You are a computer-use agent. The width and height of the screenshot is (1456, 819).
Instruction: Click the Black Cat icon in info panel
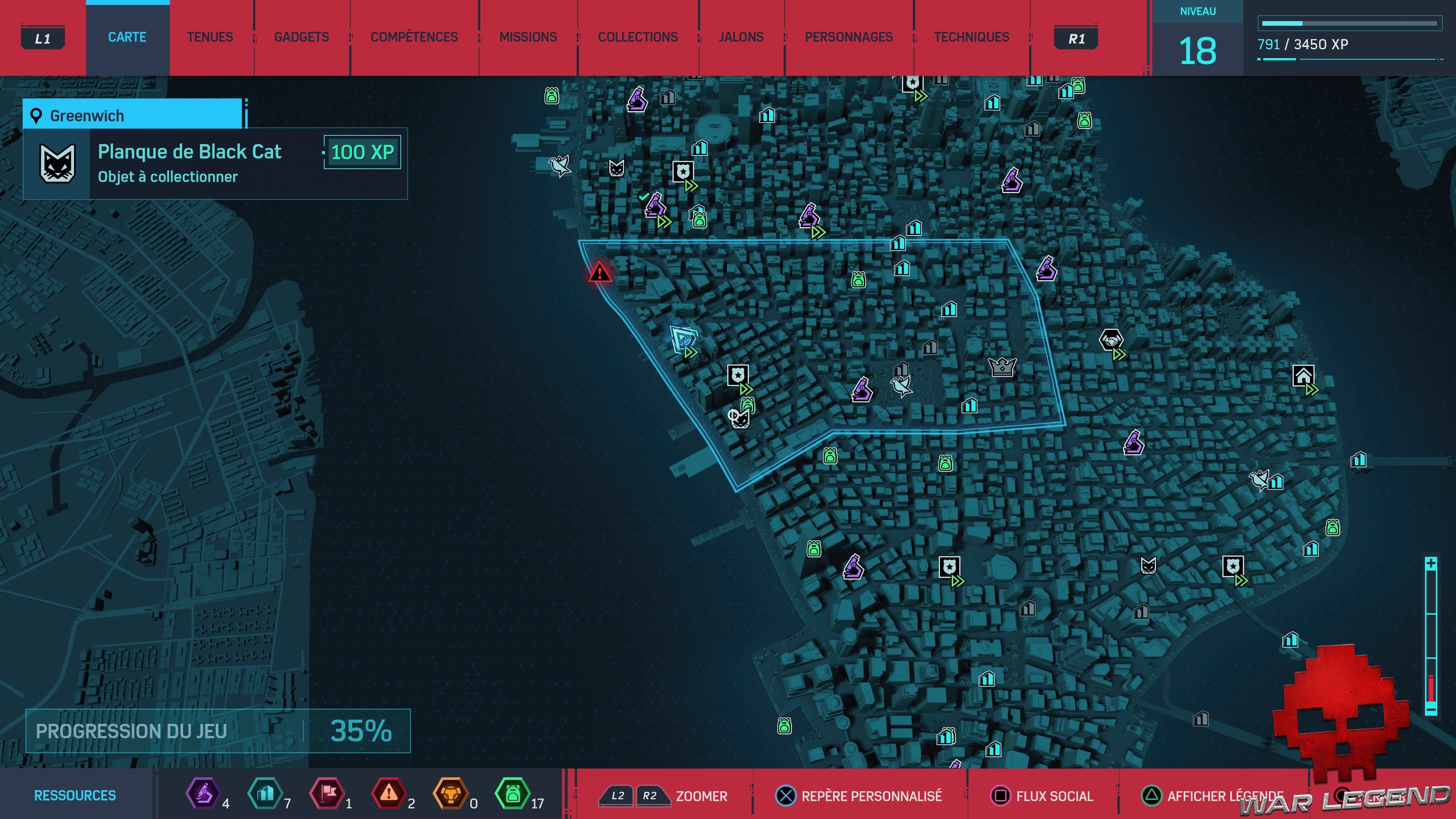pos(57,163)
